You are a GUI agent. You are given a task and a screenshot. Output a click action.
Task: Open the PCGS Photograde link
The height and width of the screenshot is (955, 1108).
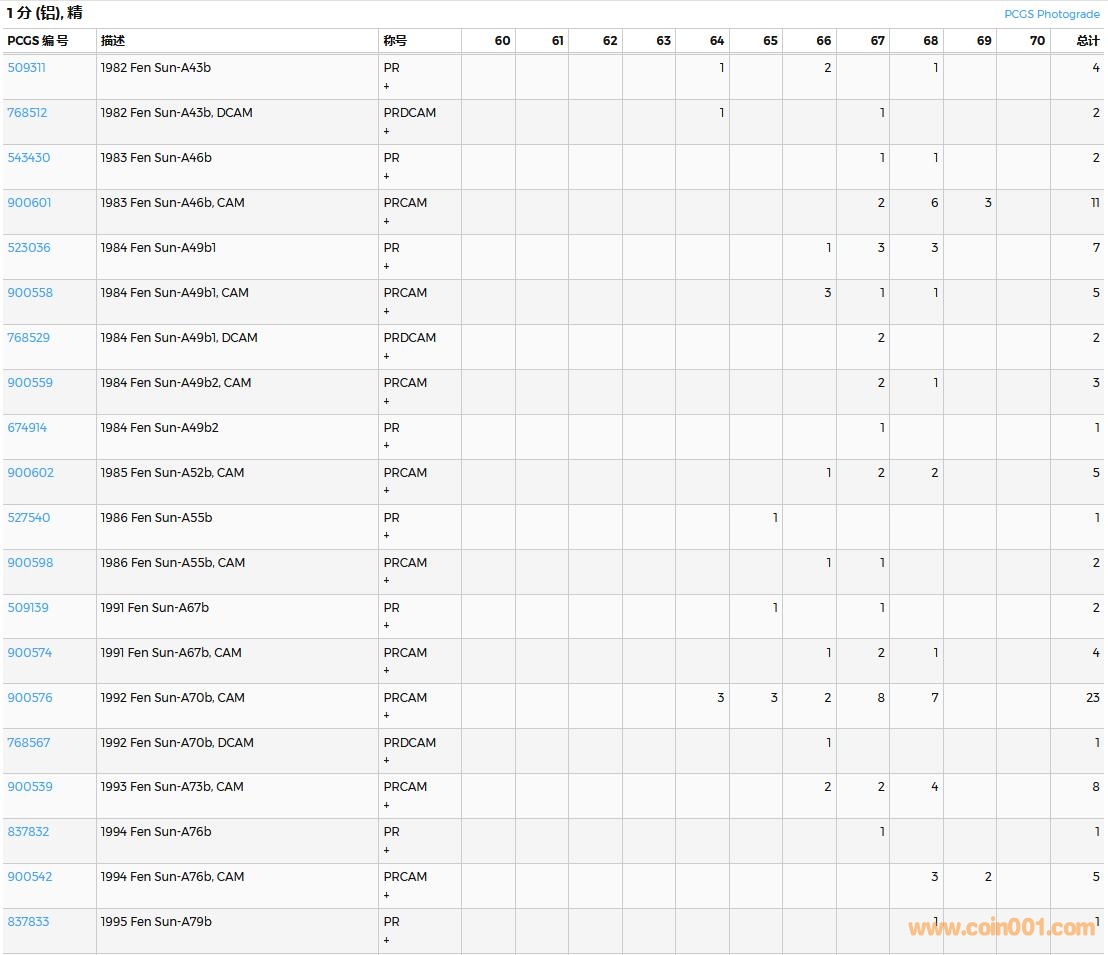(1051, 14)
